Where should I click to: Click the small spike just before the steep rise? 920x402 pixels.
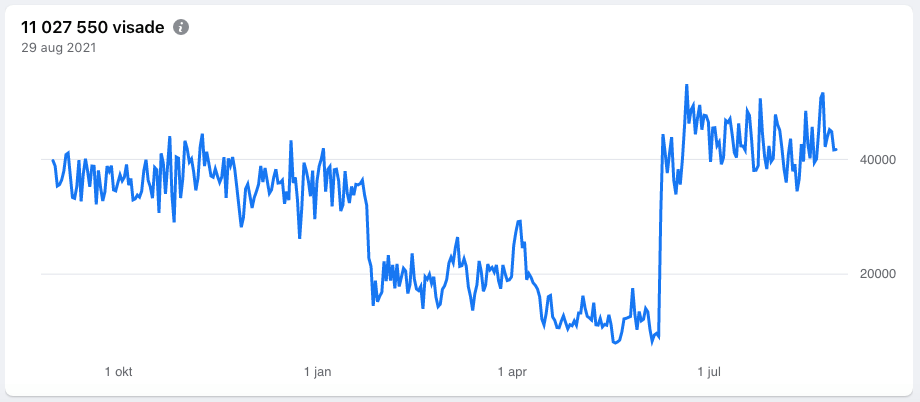633,290
